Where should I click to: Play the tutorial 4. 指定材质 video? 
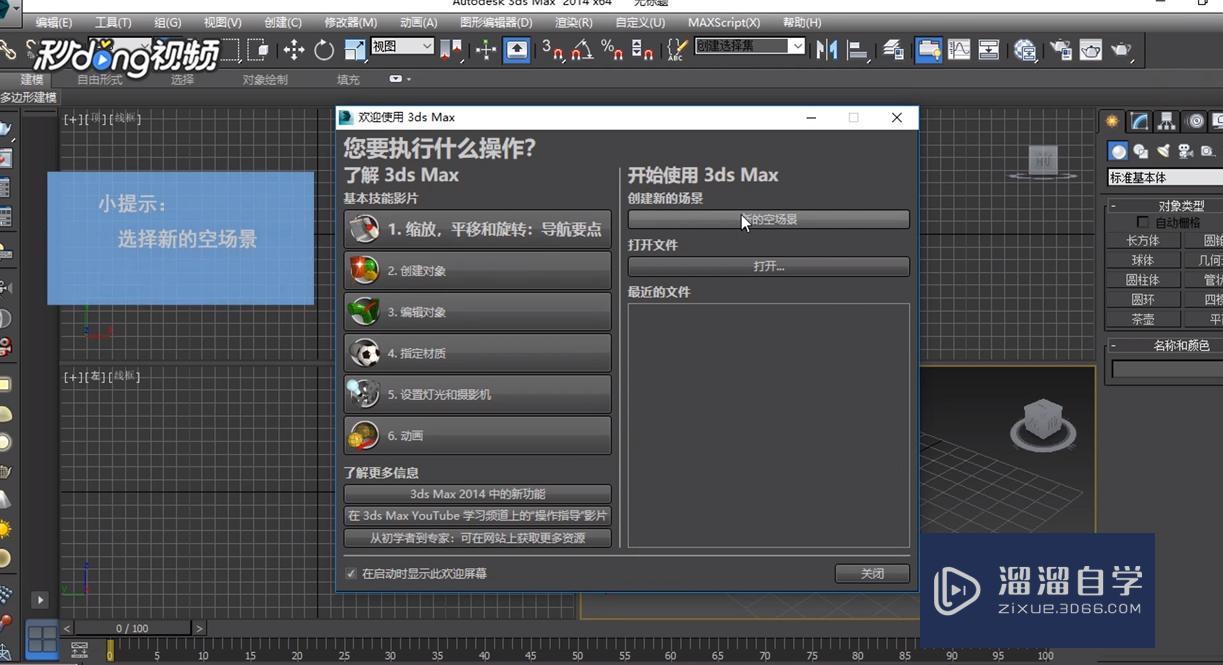(x=477, y=353)
